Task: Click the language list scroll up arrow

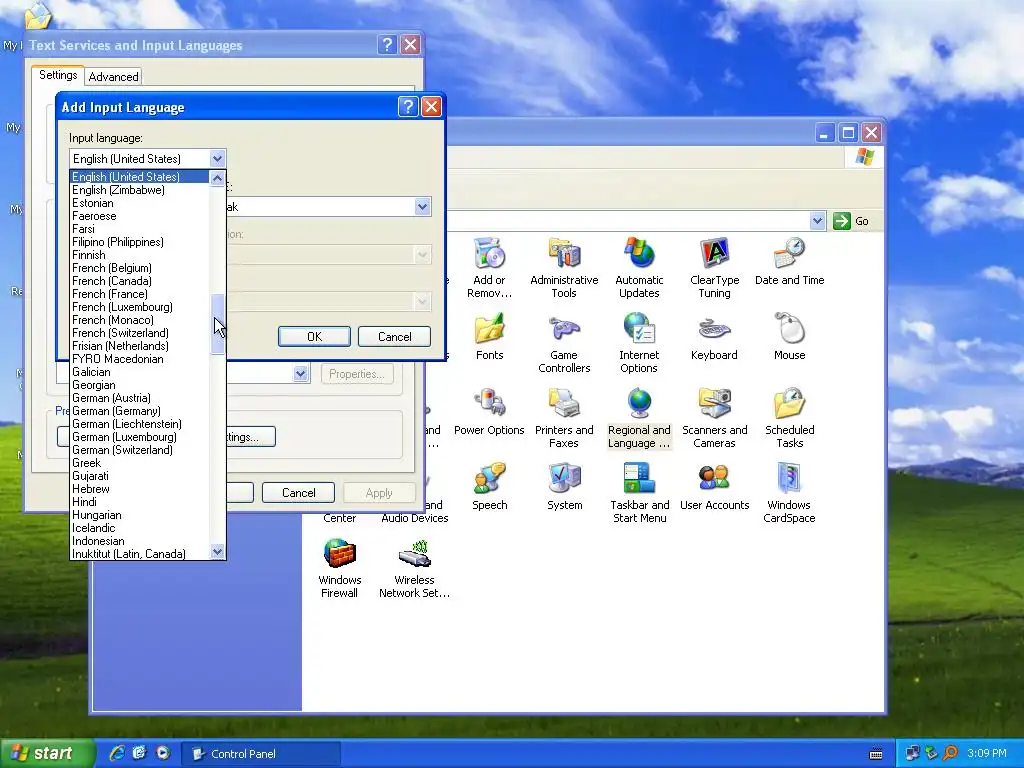Action: [217, 178]
